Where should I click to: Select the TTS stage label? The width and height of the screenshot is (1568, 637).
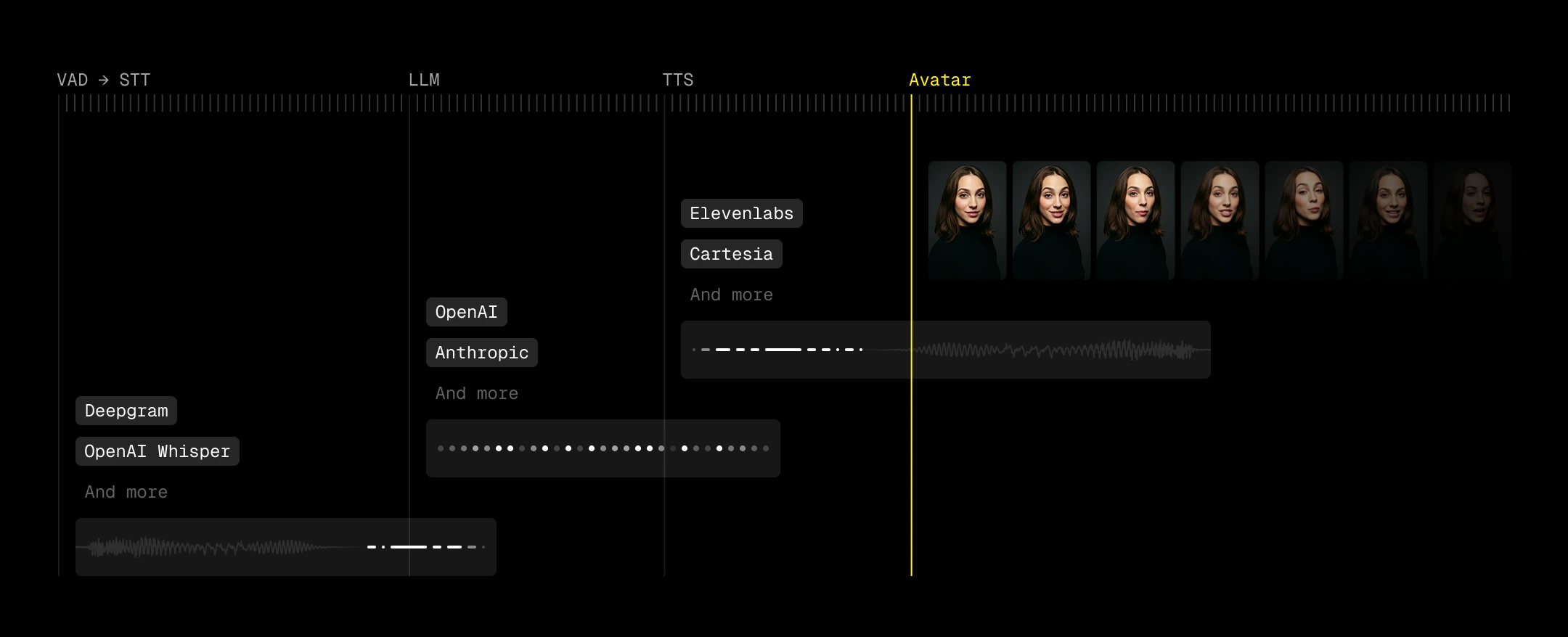click(x=678, y=80)
